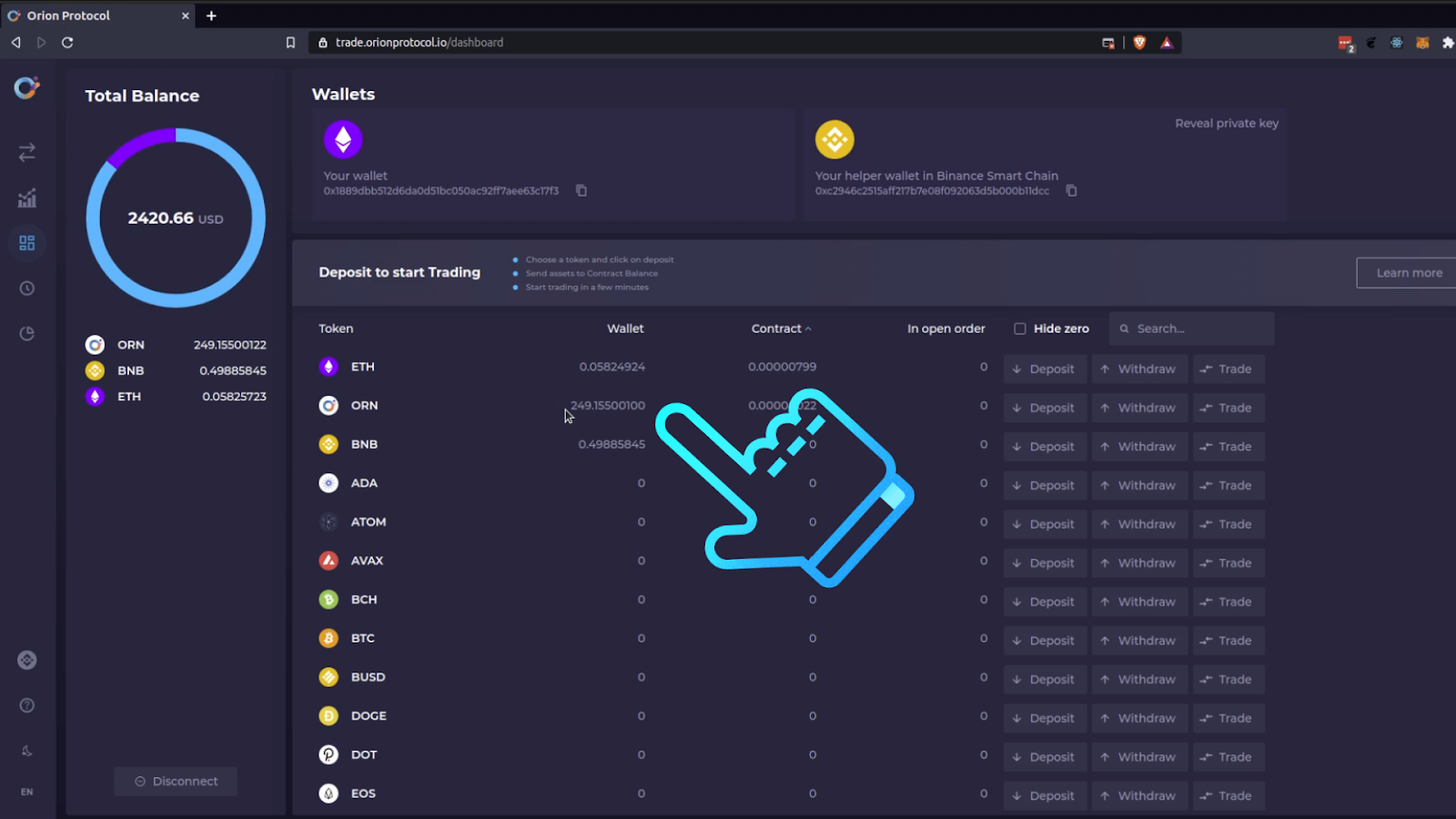Click the In open order column header
1456x819 pixels.
point(946,329)
